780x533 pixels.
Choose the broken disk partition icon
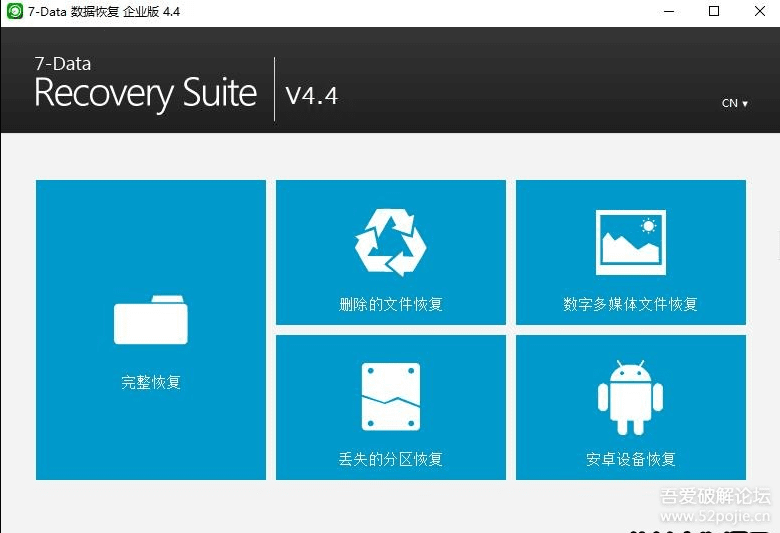[390, 397]
